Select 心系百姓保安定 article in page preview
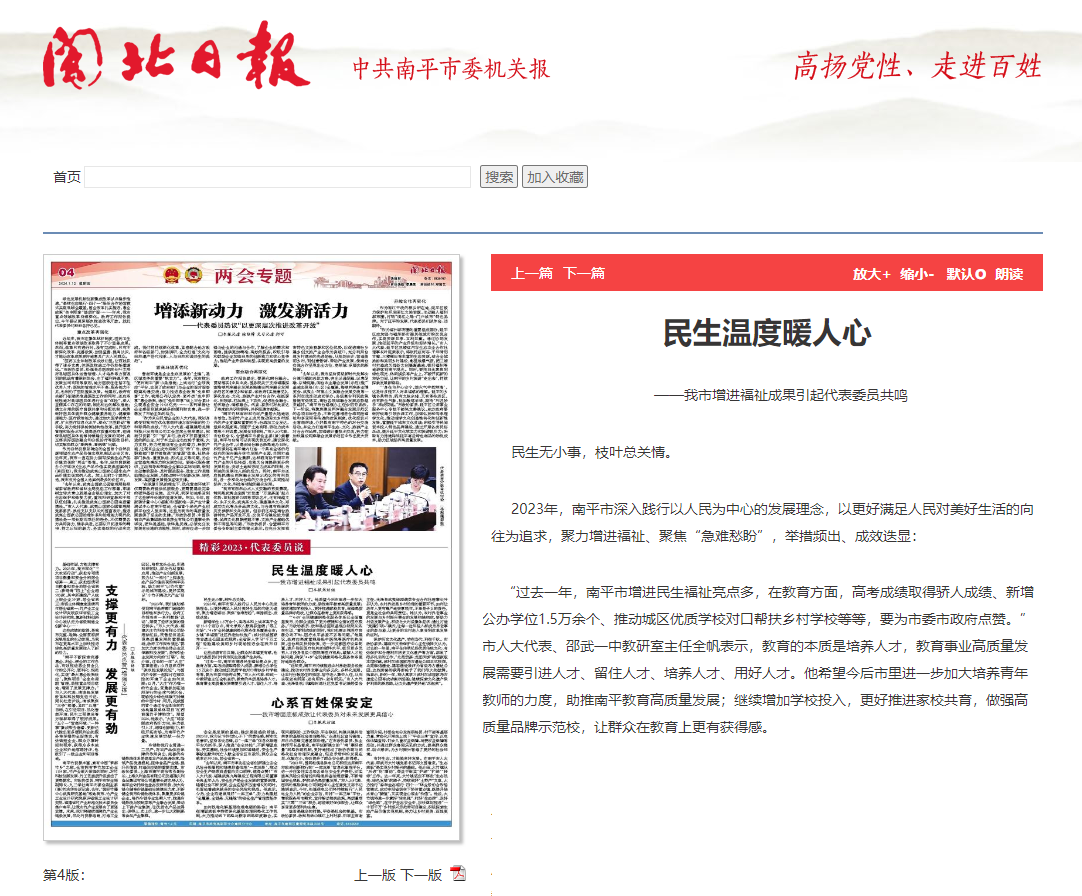This screenshot has width=1082, height=896. pyautogui.click(x=315, y=702)
